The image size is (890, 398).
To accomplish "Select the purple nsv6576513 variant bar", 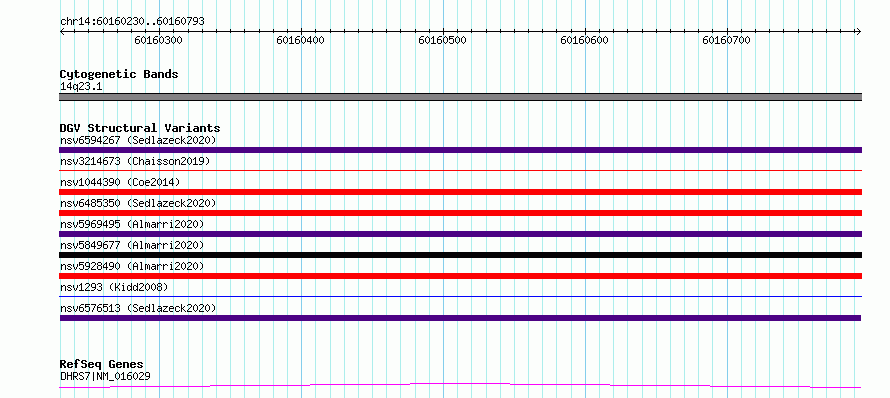I will [x=460, y=318].
